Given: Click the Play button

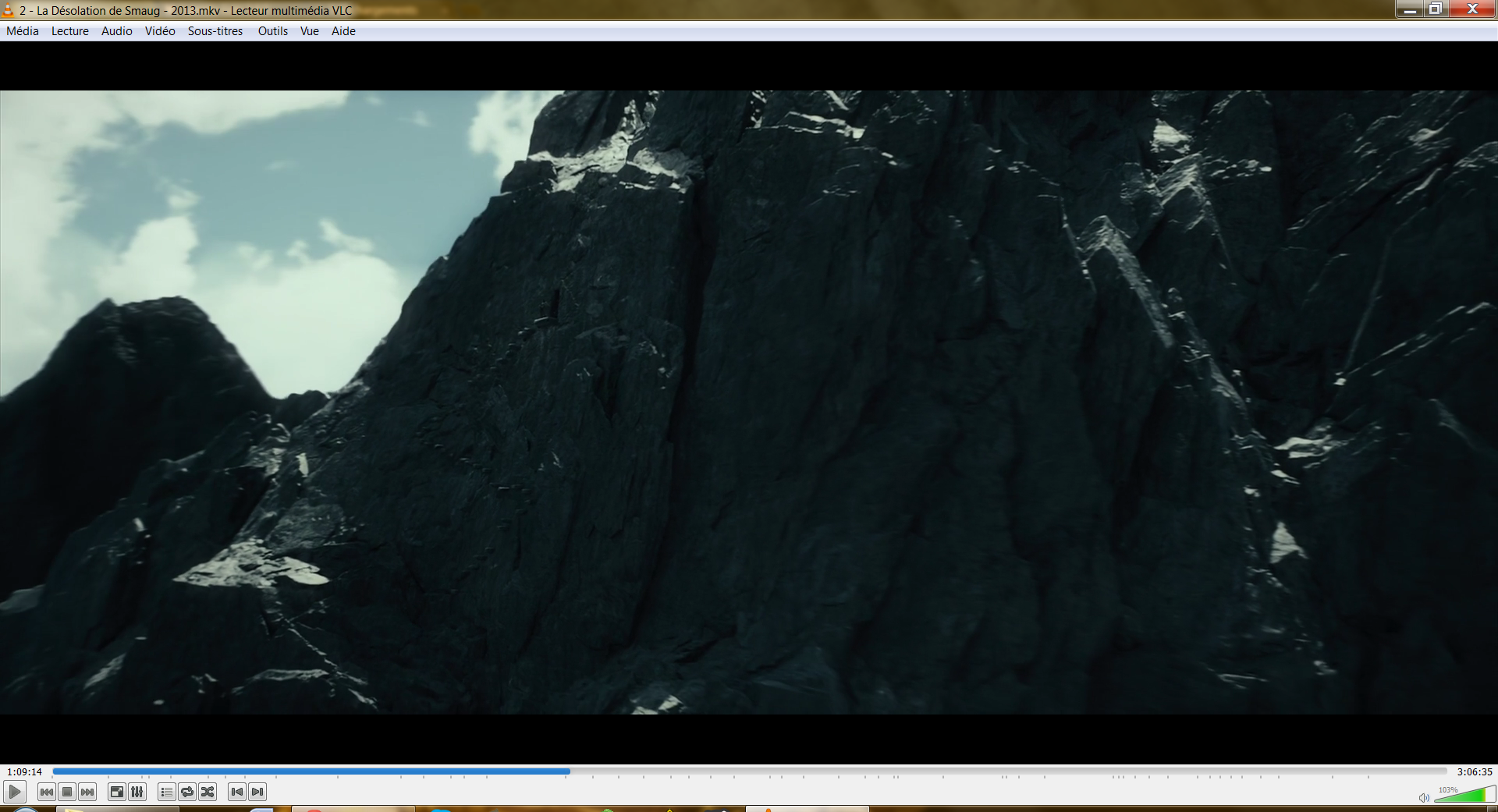Looking at the screenshot, I should pyautogui.click(x=15, y=792).
